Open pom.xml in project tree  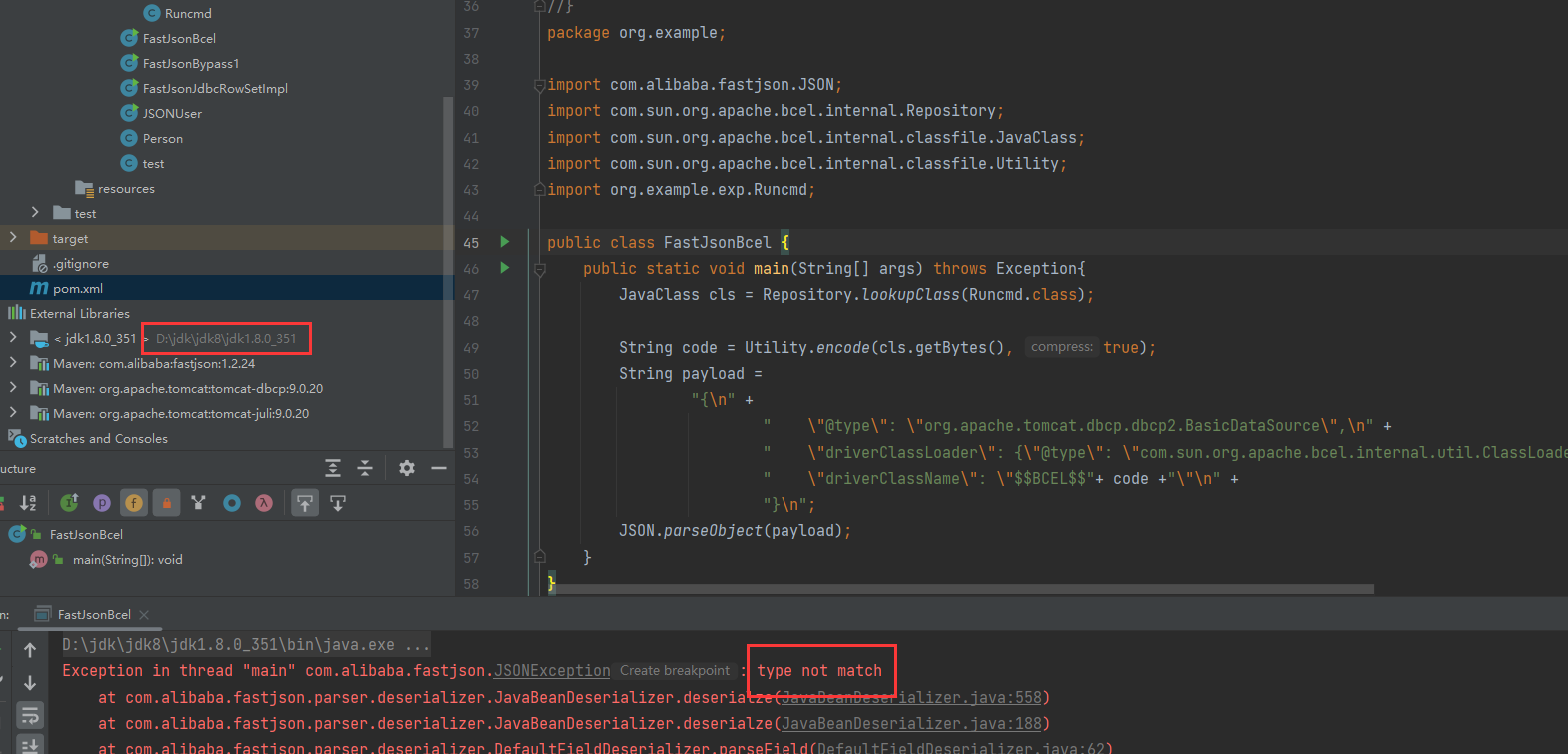77,288
